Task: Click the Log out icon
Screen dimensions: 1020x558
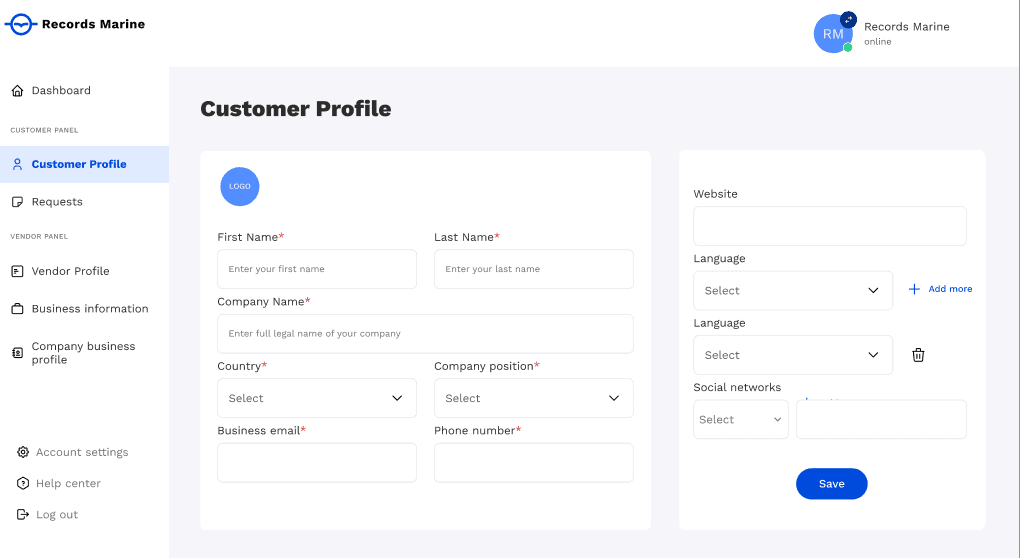Action: pyautogui.click(x=23, y=514)
